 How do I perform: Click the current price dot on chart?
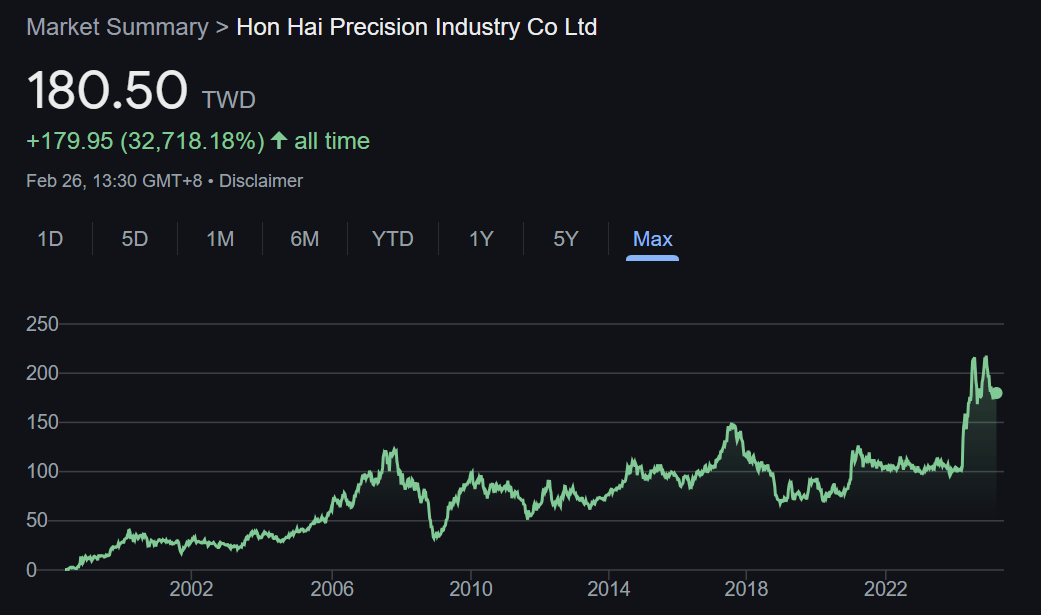coord(996,393)
